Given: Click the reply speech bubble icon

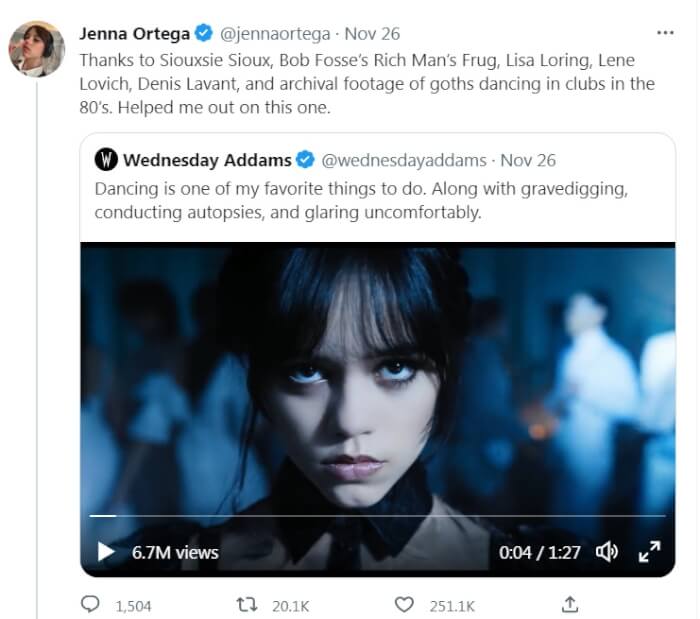Looking at the screenshot, I should (x=91, y=605).
